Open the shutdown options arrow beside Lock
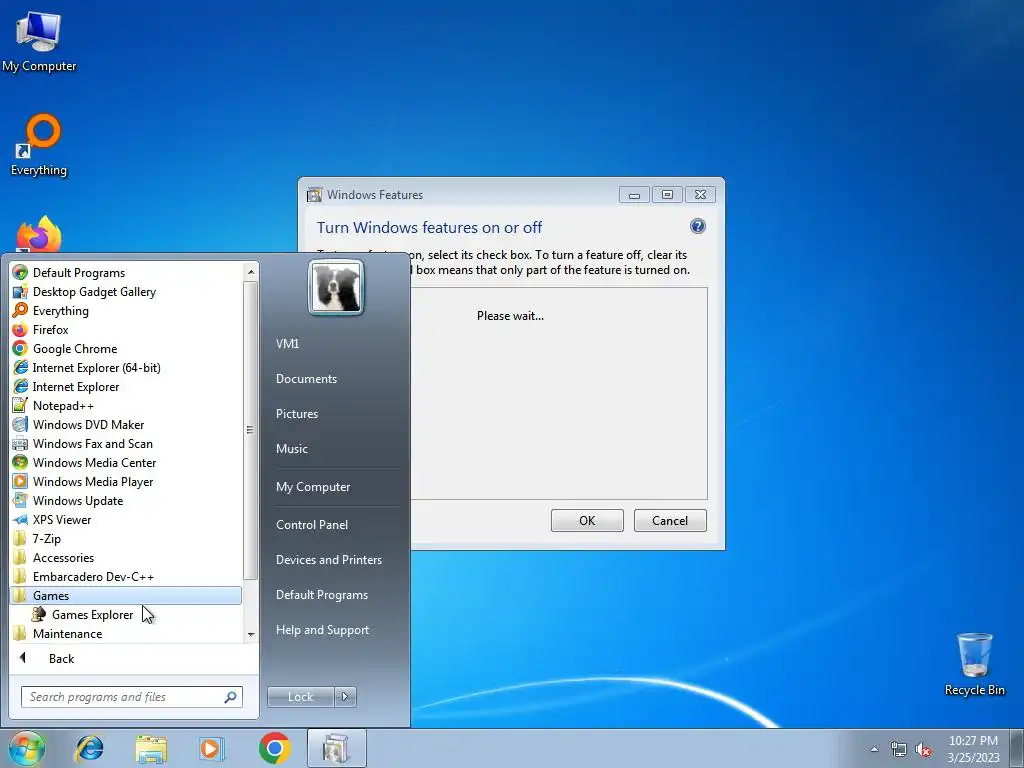Image resolution: width=1024 pixels, height=768 pixels. click(x=345, y=697)
